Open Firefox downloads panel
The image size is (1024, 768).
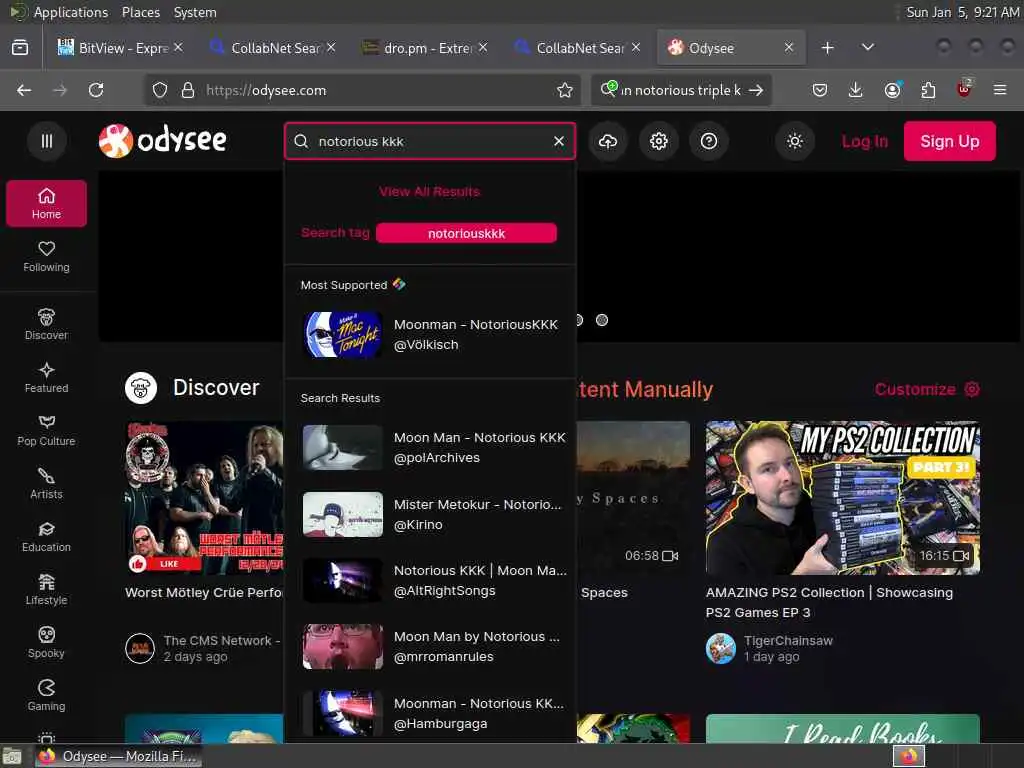[x=856, y=90]
